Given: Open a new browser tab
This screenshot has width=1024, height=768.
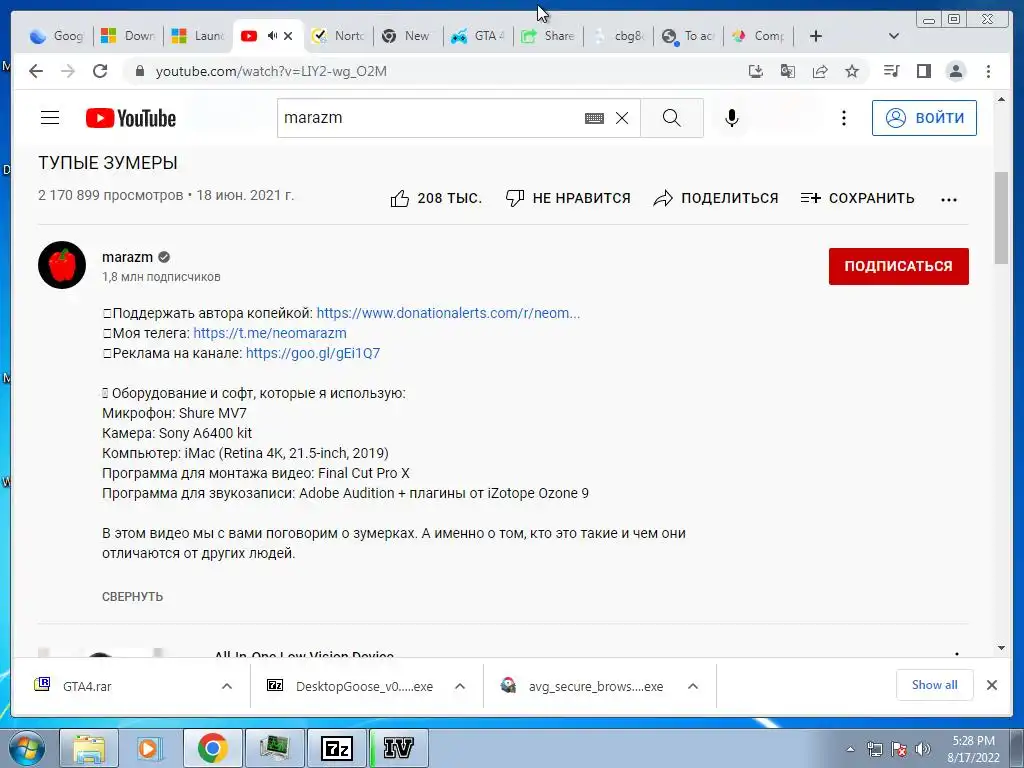Looking at the screenshot, I should tap(816, 36).
